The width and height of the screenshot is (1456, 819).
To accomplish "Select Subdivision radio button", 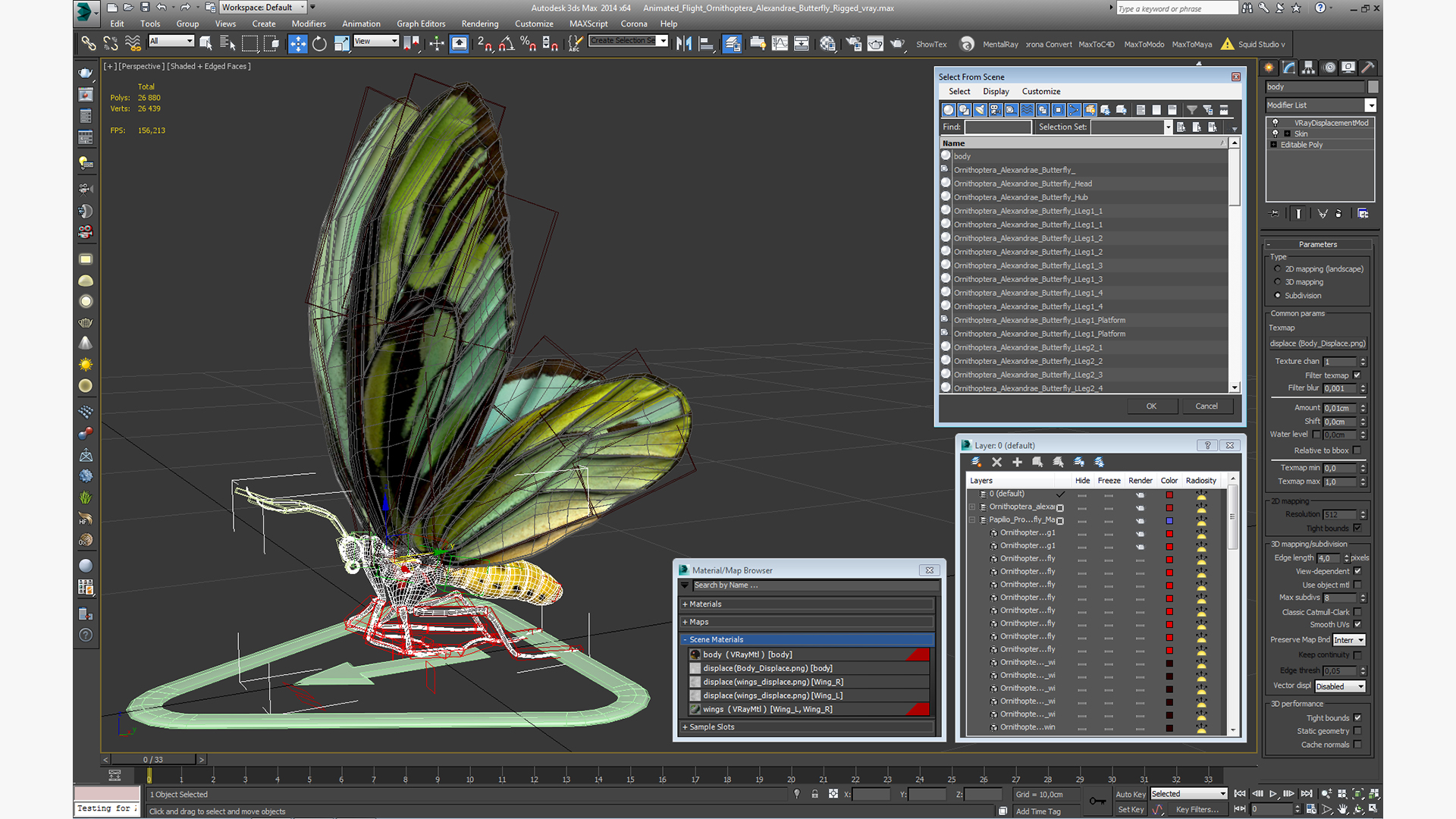I will click(1278, 296).
